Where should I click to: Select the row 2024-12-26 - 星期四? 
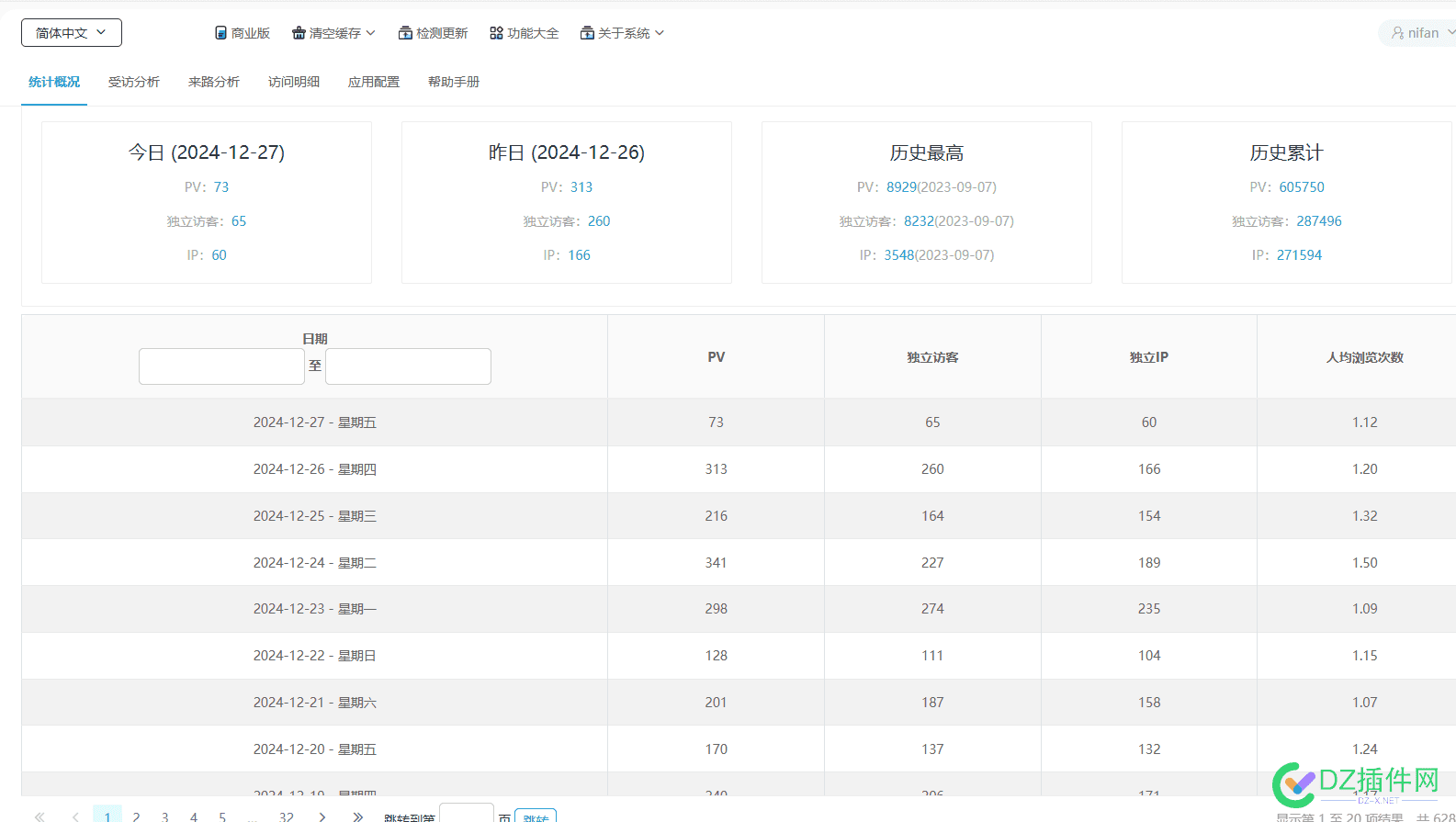click(x=739, y=469)
